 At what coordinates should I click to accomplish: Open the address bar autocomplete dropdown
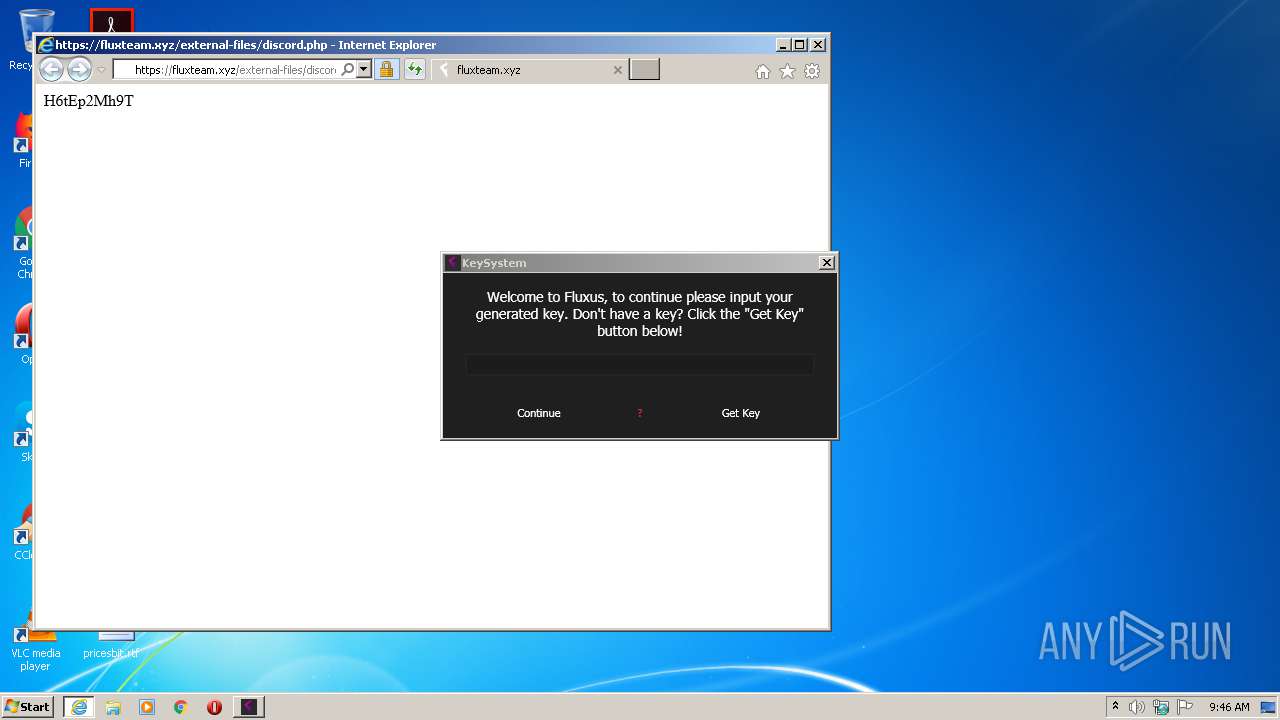point(364,70)
